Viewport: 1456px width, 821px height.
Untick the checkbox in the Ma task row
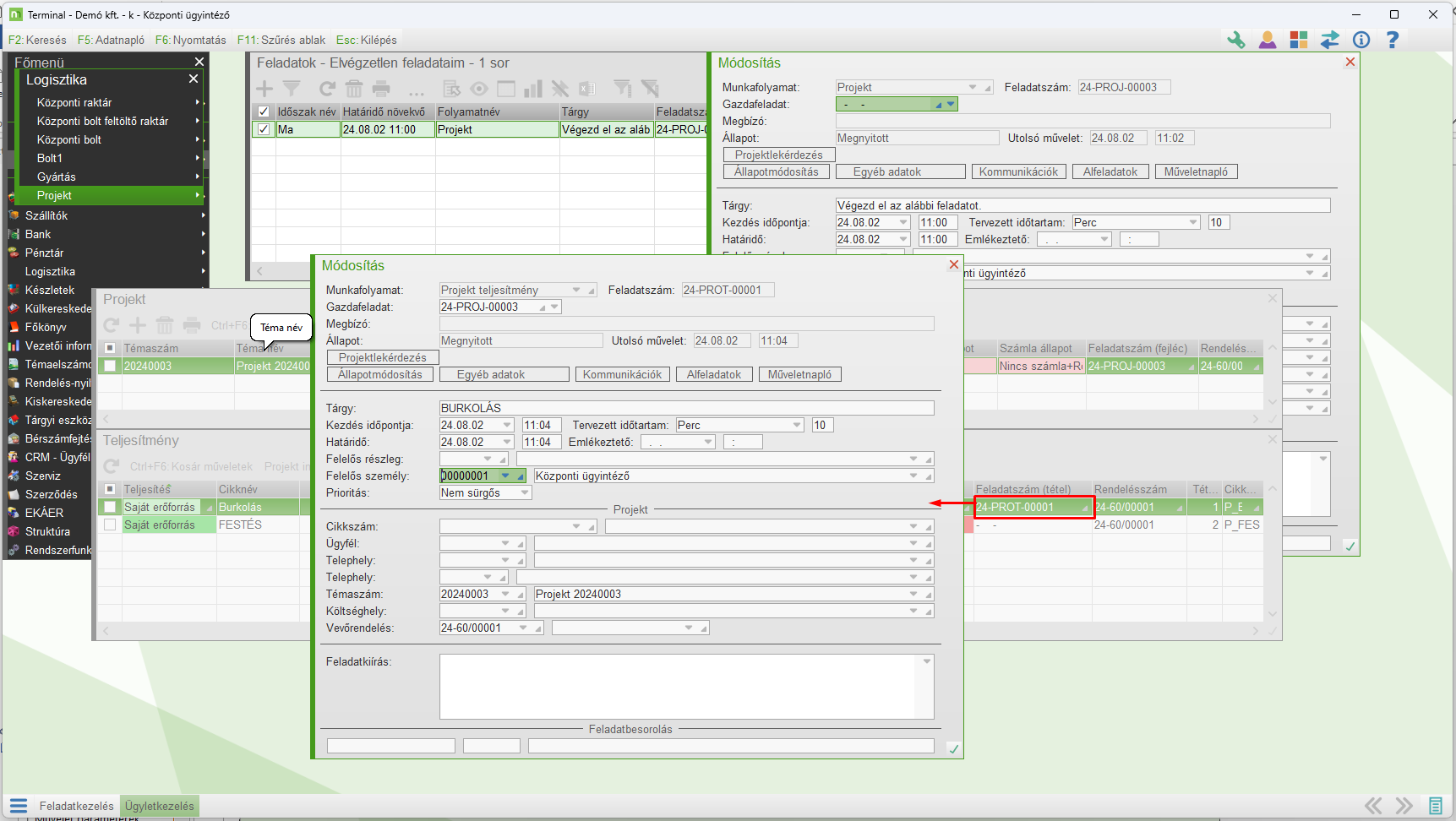coord(264,129)
